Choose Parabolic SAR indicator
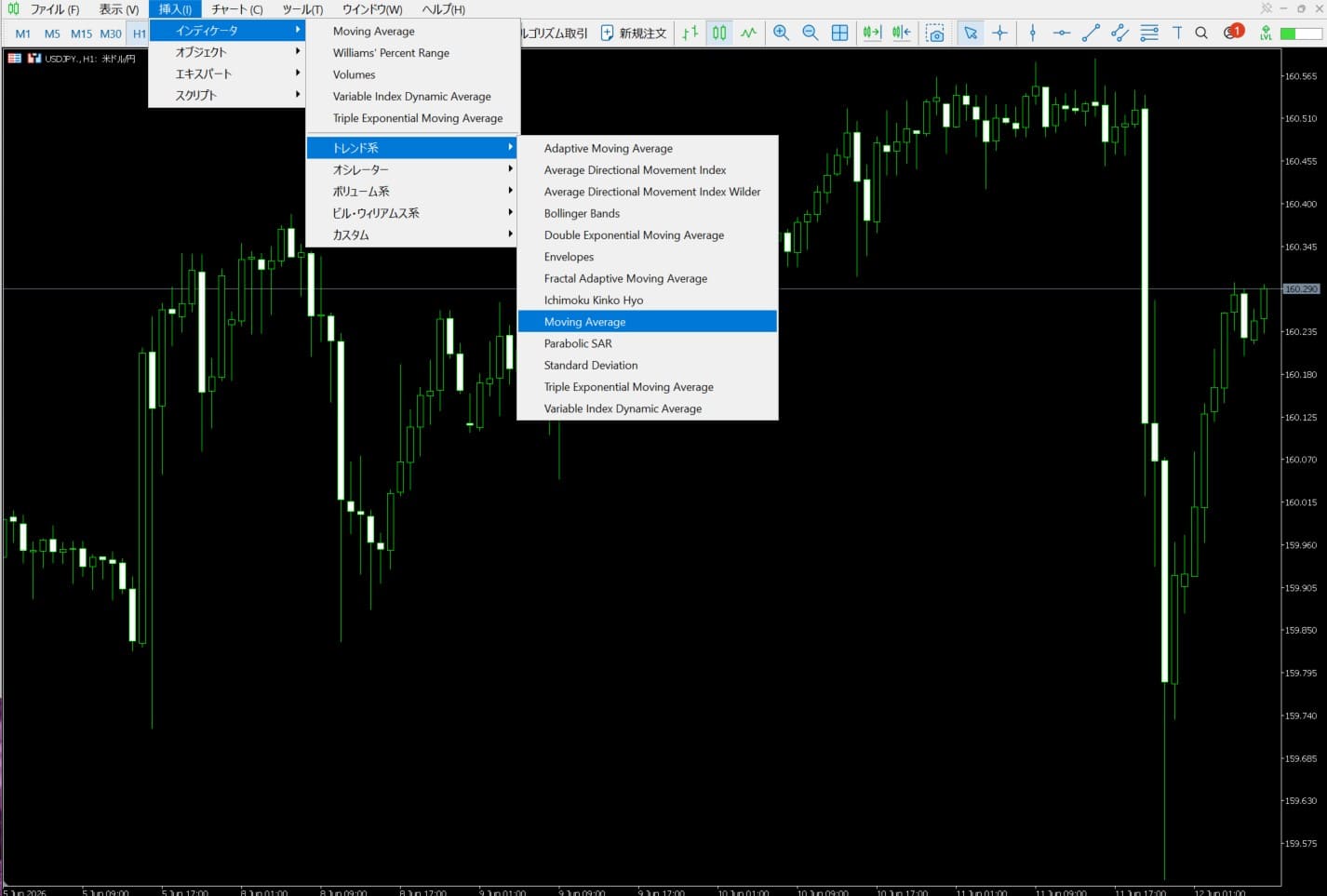 (648, 343)
